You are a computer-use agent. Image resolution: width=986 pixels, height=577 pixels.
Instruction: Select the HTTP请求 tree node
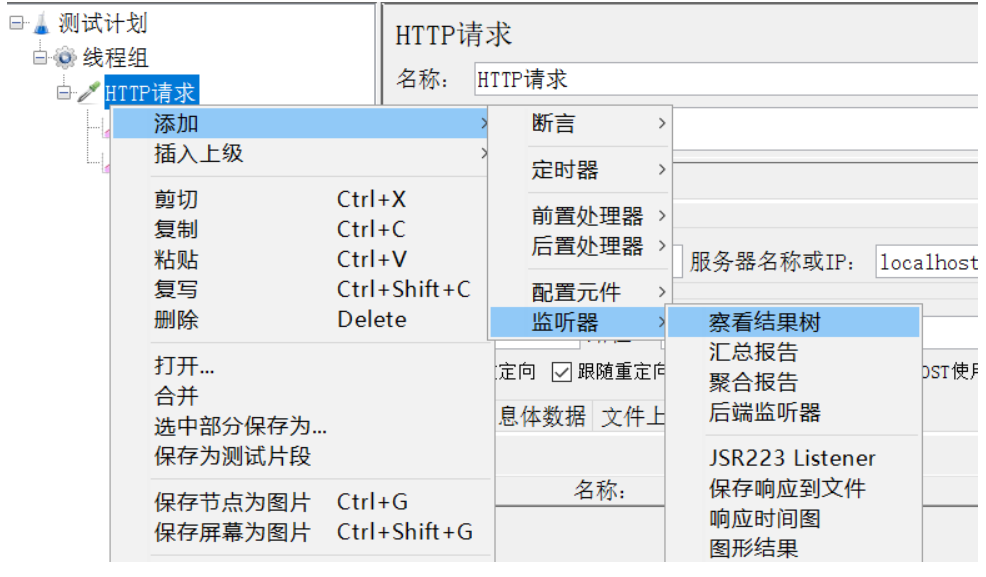[x=151, y=92]
